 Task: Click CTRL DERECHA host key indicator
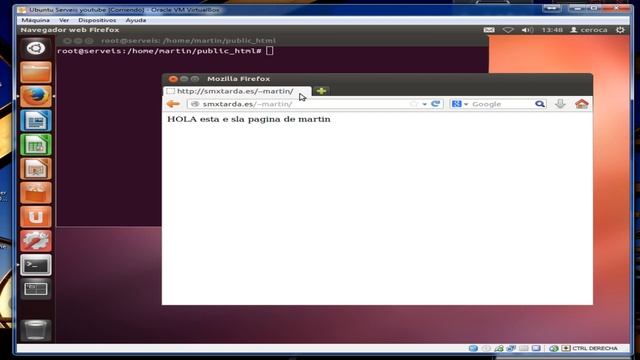tap(595, 348)
